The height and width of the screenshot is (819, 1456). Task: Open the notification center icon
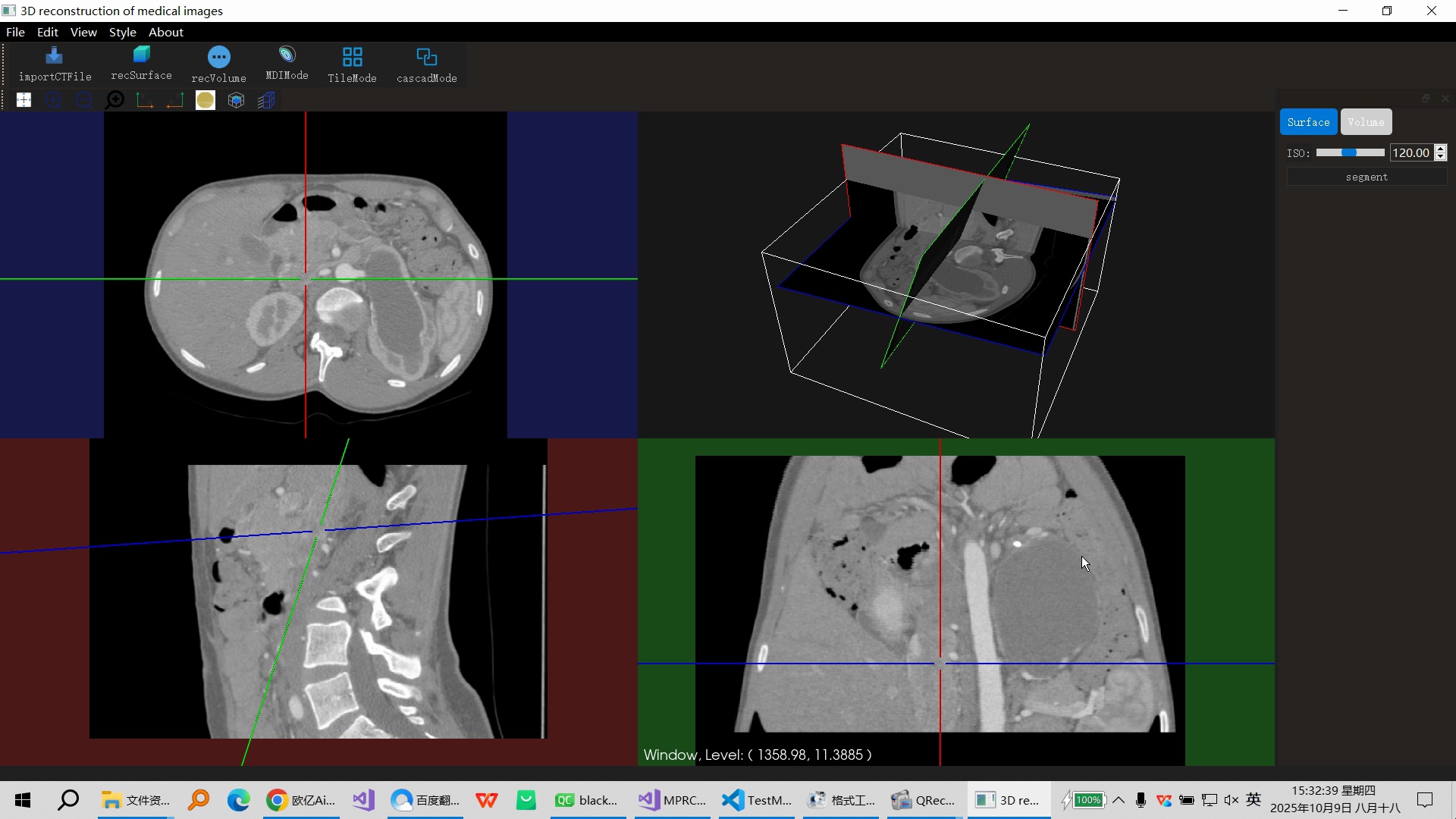pyautogui.click(x=1425, y=800)
